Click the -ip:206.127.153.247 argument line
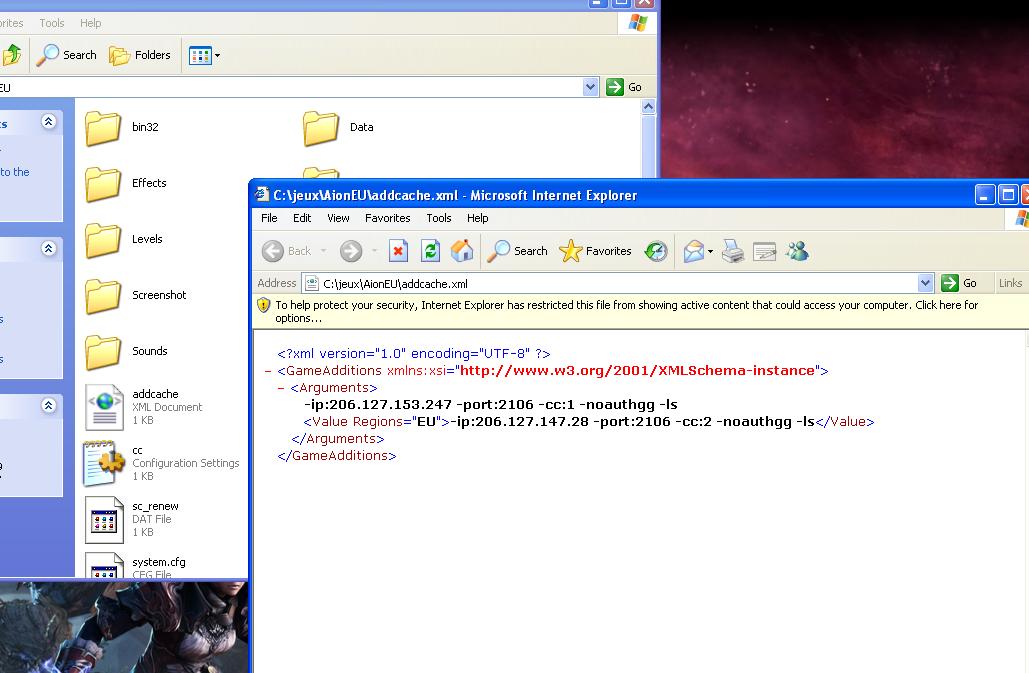This screenshot has width=1029, height=673. (490, 405)
